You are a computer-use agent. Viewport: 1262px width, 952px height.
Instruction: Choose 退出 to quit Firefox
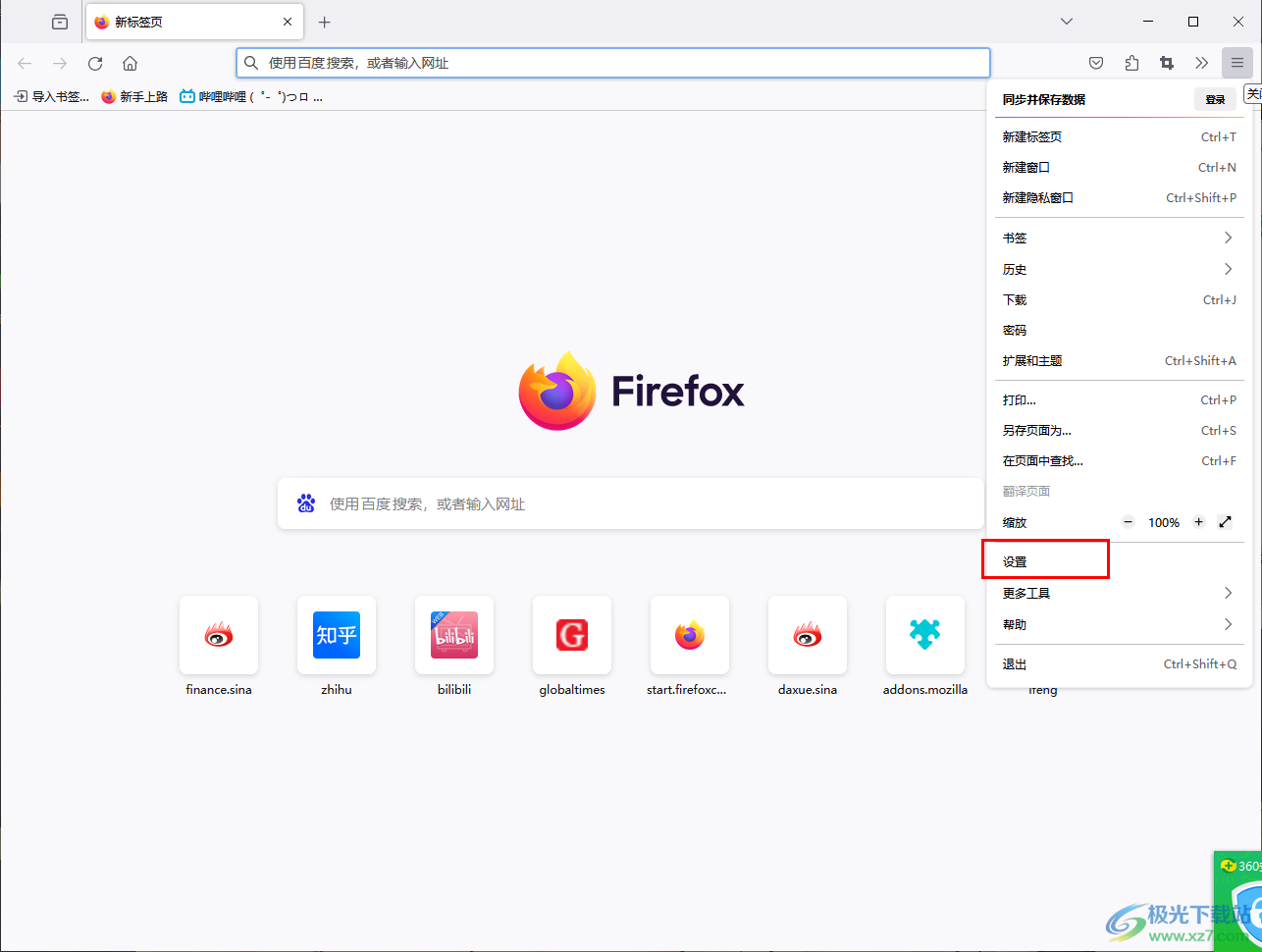[x=1119, y=664]
